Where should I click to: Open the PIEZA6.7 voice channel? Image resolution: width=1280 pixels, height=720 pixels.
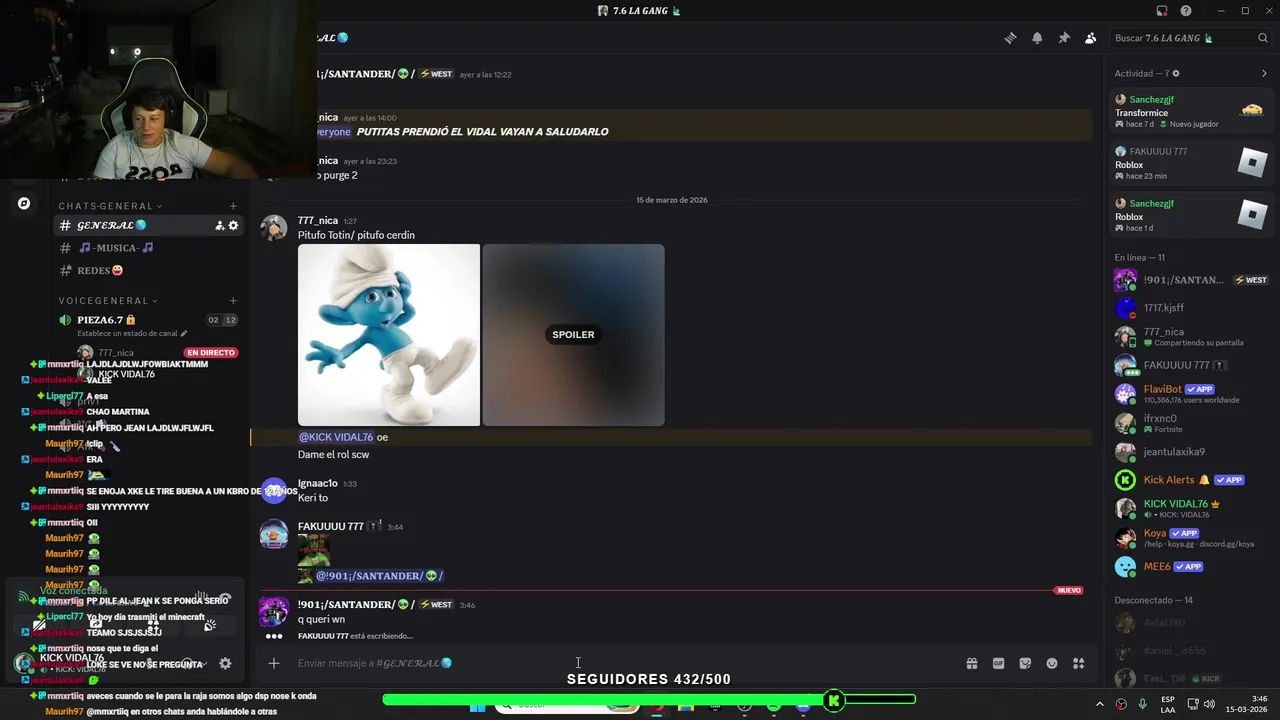[x=148, y=320]
